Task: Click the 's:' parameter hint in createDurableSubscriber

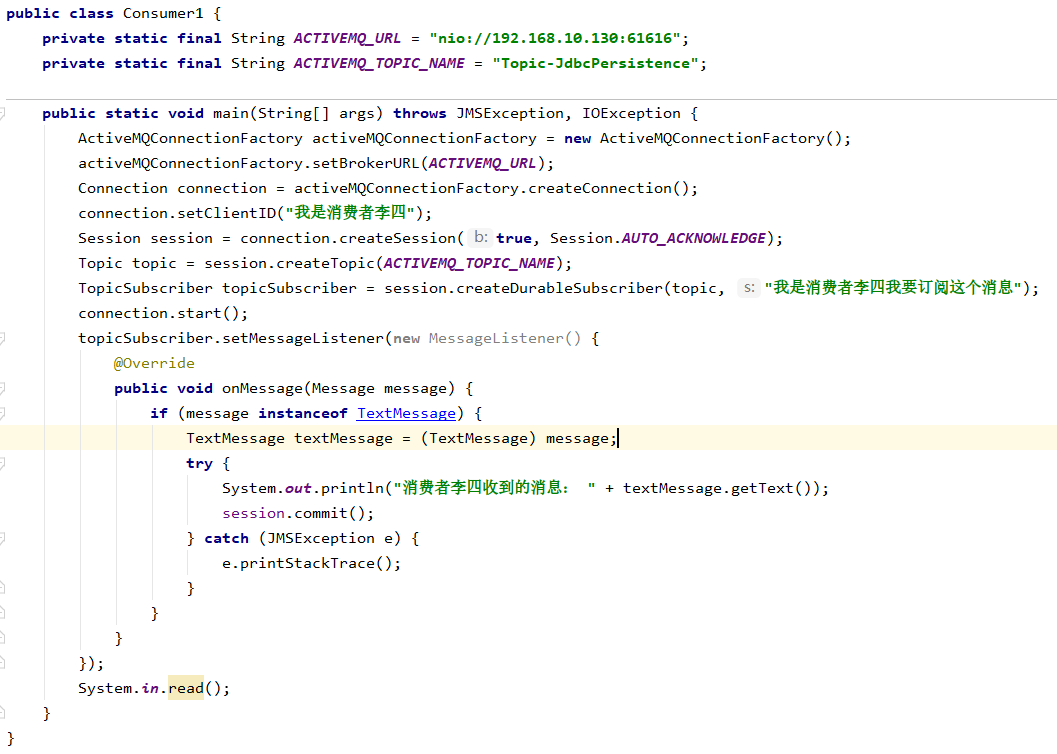Action: (x=747, y=288)
